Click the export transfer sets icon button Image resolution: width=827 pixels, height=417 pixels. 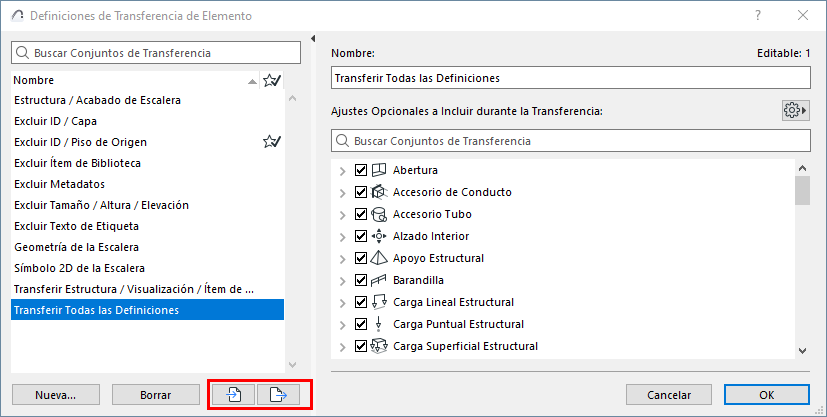click(x=279, y=394)
